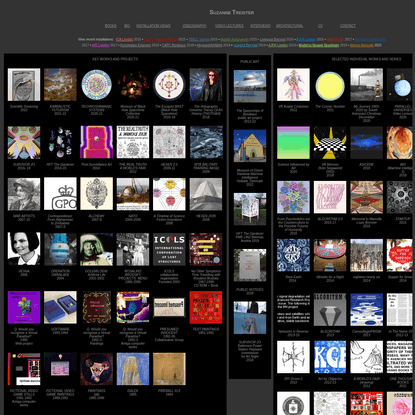Screen dimensions: 415x415
Task: Click the Suzanne Treister site title
Action: point(232,12)
